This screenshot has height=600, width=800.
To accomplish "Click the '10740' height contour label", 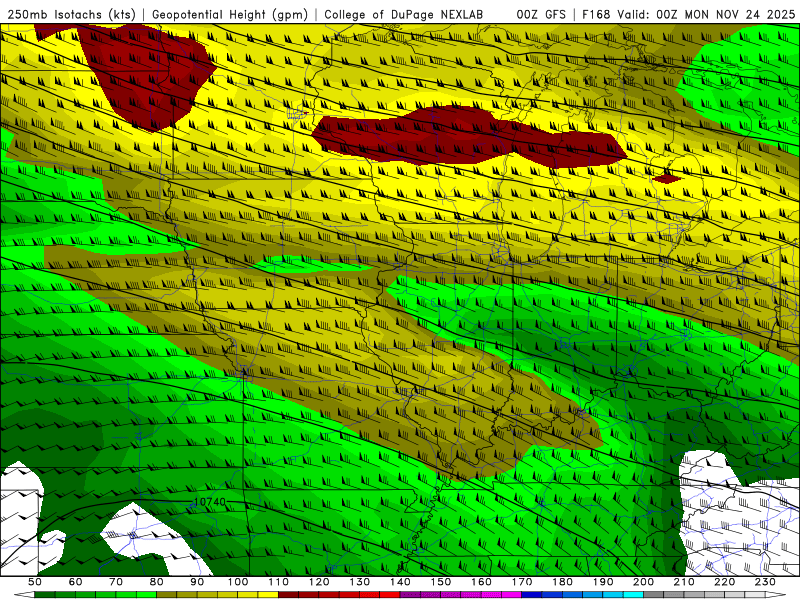I will click(x=210, y=502).
